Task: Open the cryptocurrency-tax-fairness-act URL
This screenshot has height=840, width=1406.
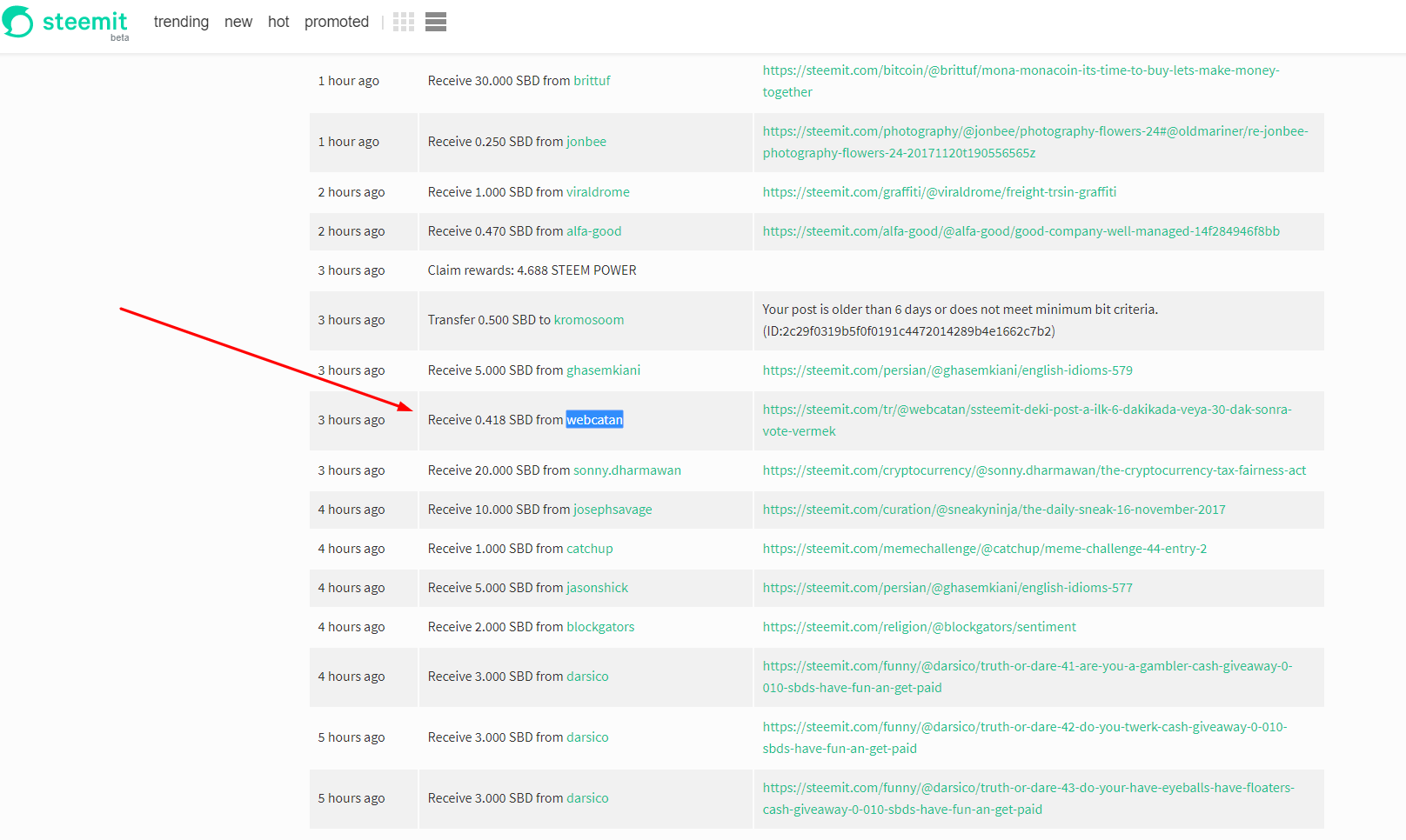Action: tap(1034, 470)
